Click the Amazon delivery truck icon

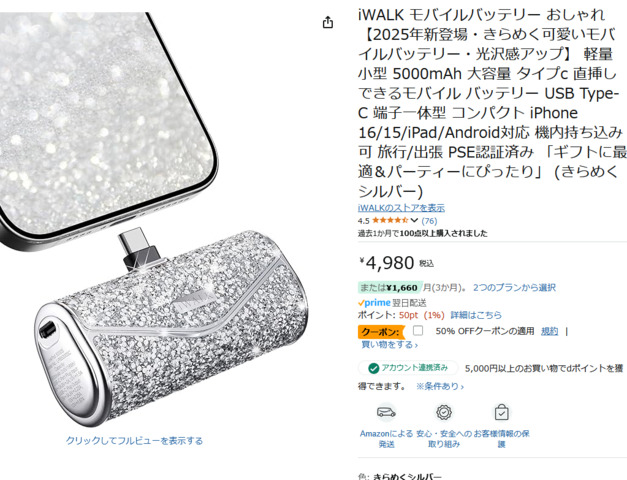386,412
